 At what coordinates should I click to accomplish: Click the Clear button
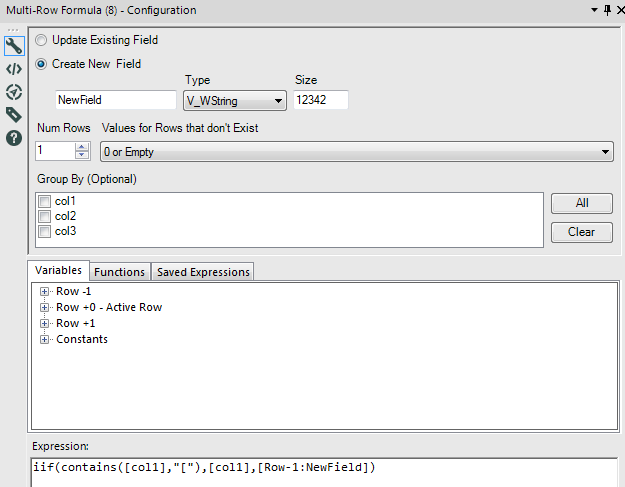(x=582, y=232)
